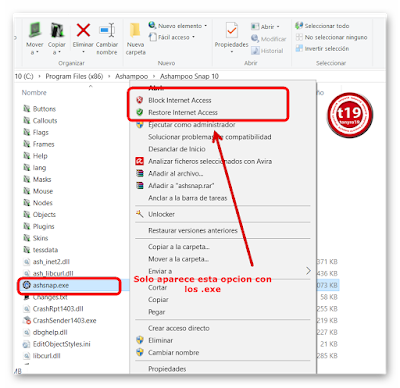400x388 pixels.
Task: Click No seleccionar ninguno
Action: (331, 37)
